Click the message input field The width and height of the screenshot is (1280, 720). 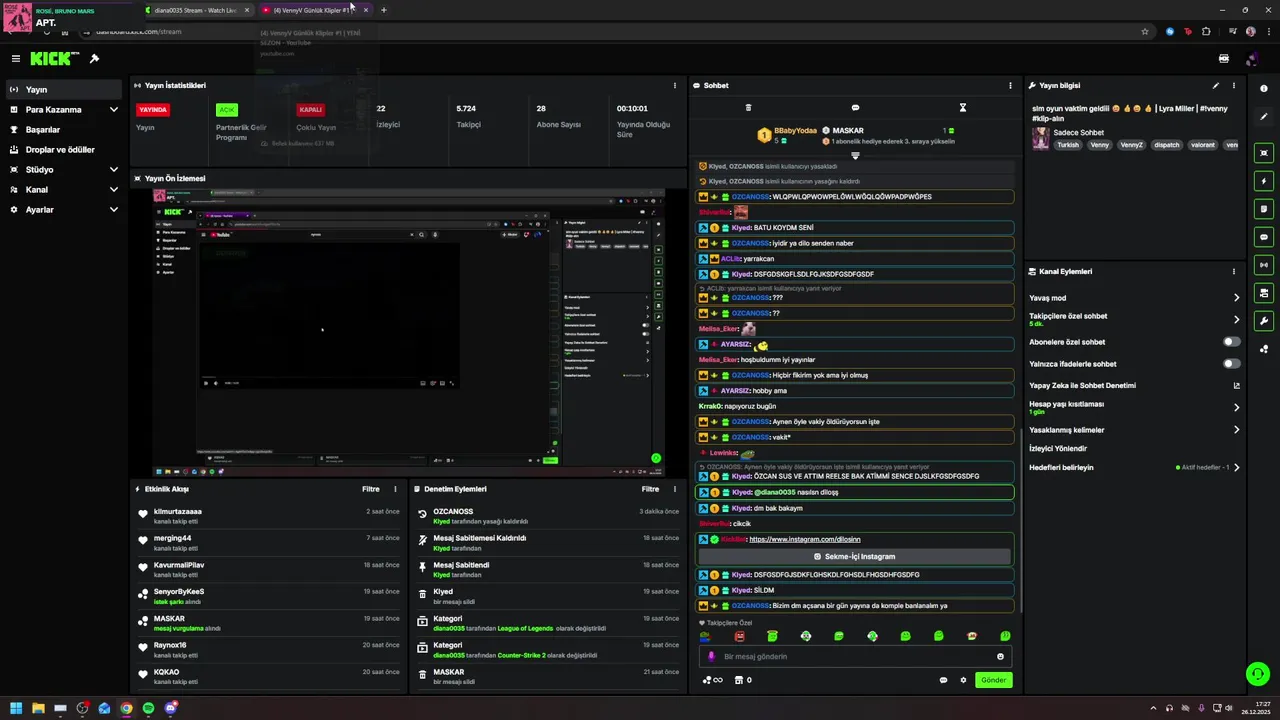[x=855, y=657]
